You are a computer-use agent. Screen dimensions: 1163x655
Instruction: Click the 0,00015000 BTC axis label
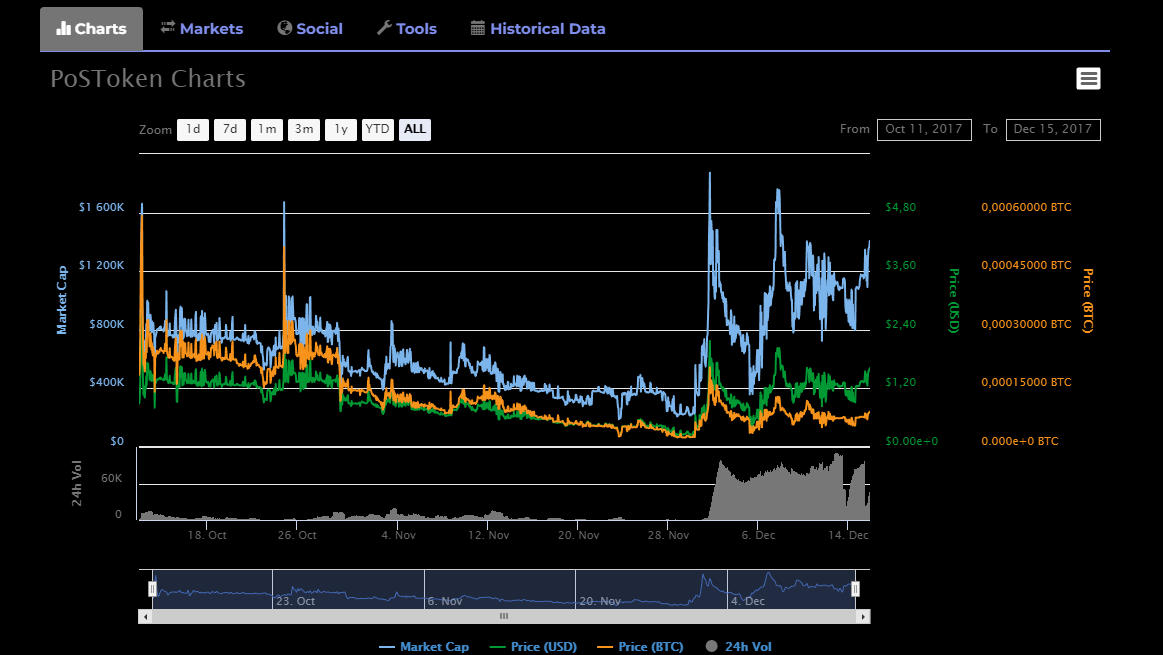click(1026, 382)
